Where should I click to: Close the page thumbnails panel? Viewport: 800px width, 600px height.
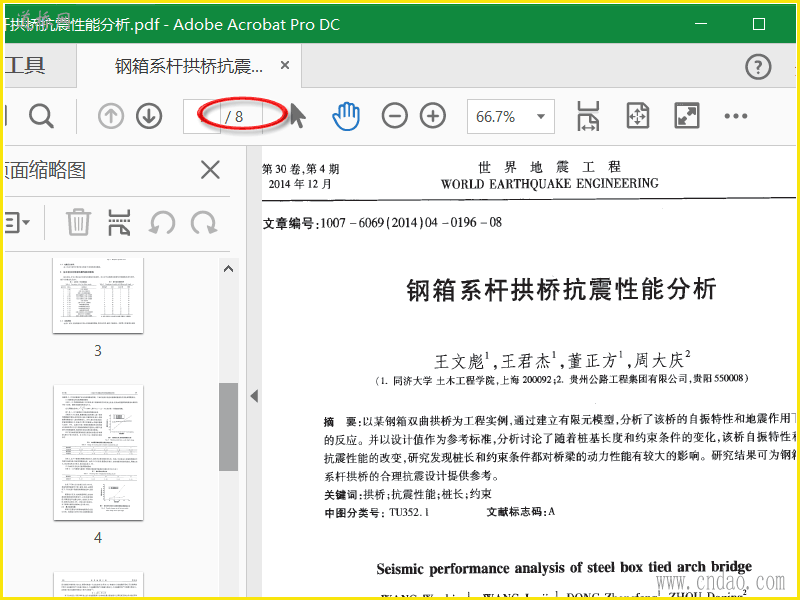(210, 170)
